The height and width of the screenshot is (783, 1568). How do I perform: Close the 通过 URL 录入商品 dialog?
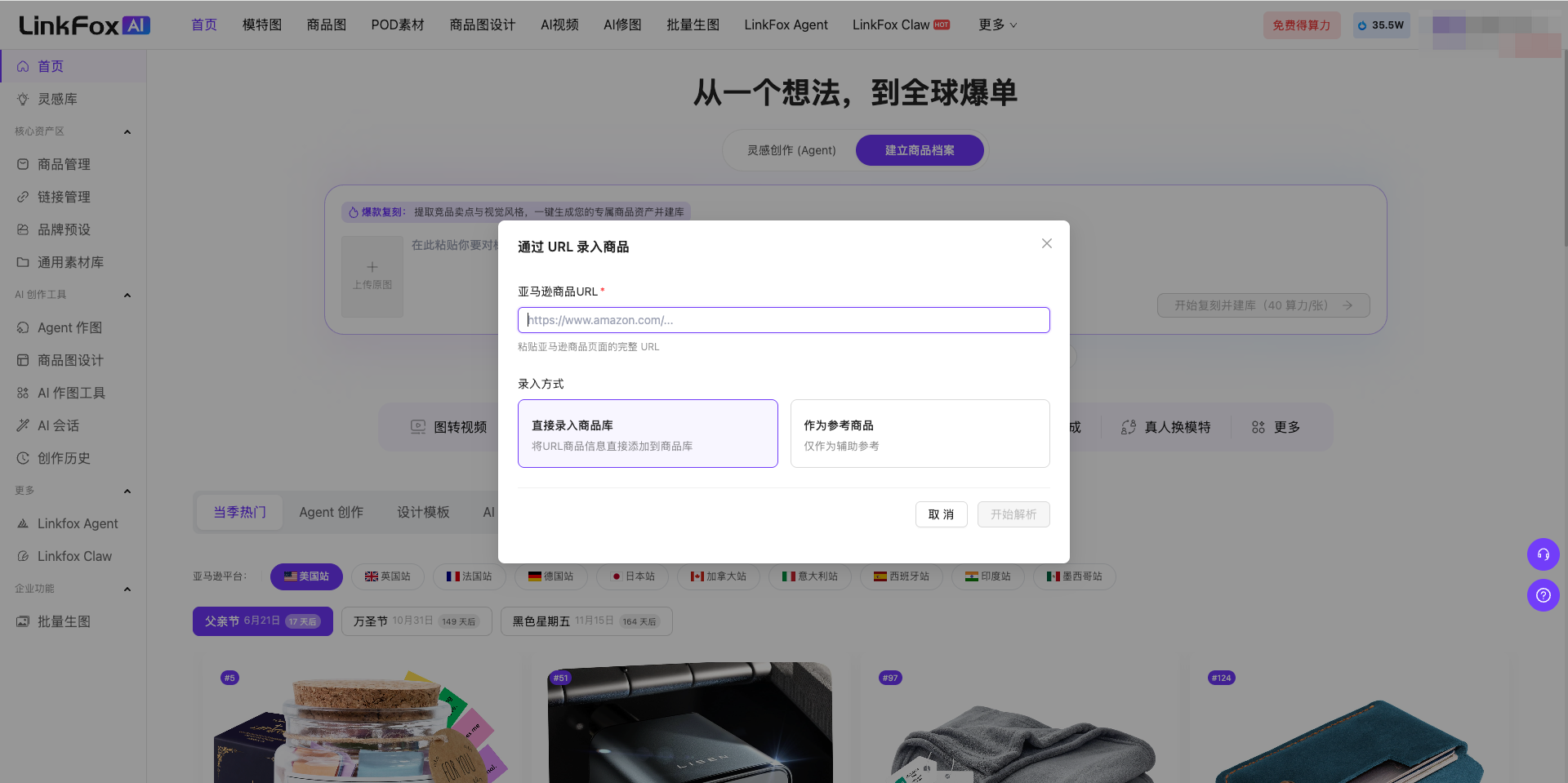tap(1046, 243)
